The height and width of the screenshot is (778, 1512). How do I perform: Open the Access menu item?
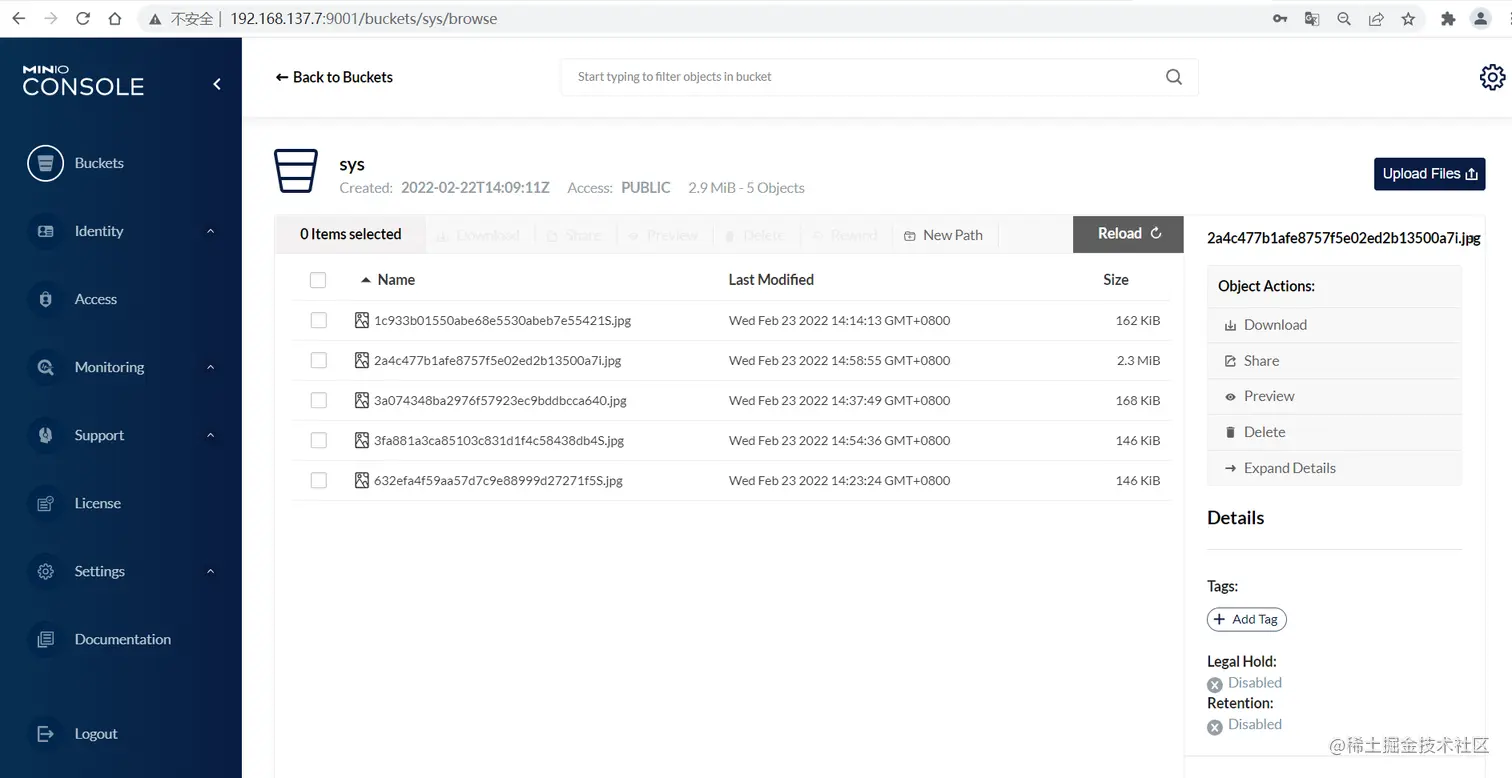coord(96,299)
